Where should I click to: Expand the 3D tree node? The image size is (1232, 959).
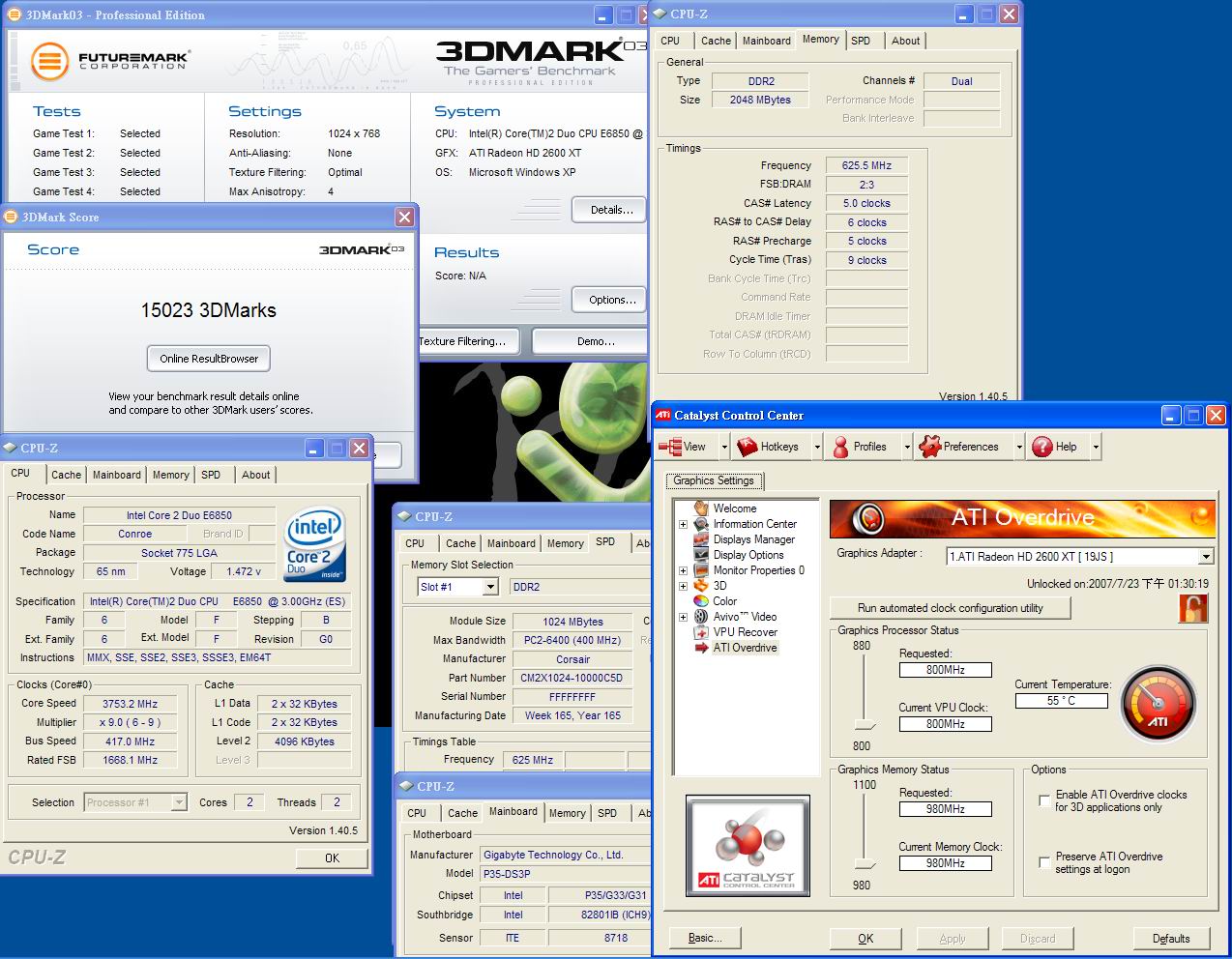click(683, 586)
